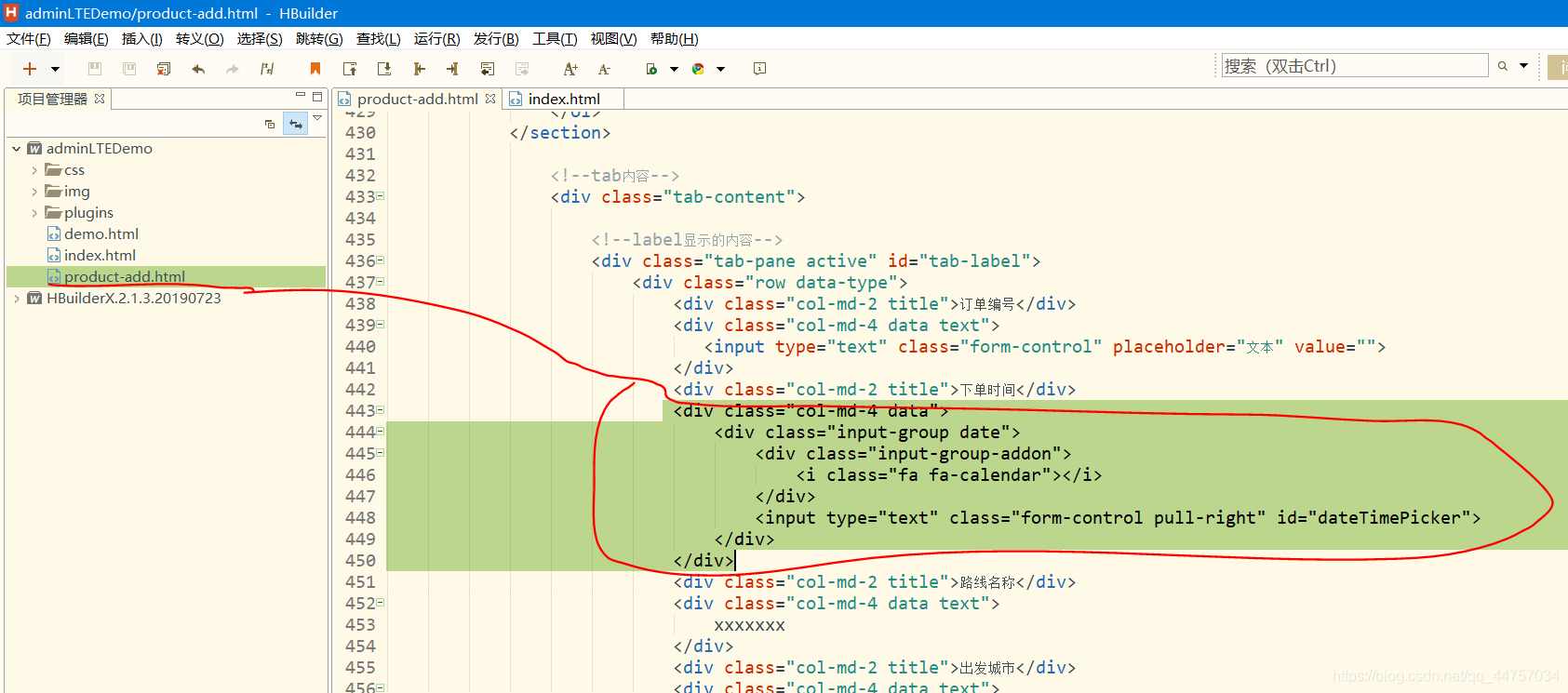Expand the css folder
Screen dimensions: 1568x693
pos(34,169)
